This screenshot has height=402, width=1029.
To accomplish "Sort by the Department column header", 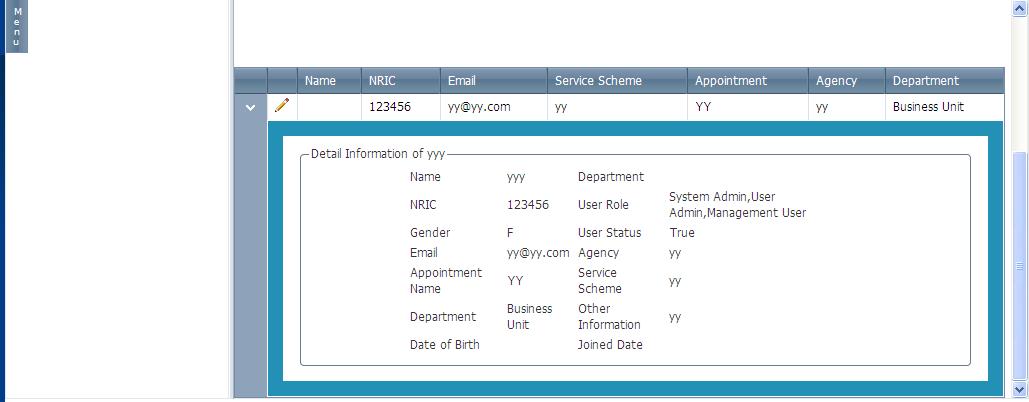I will (x=926, y=81).
